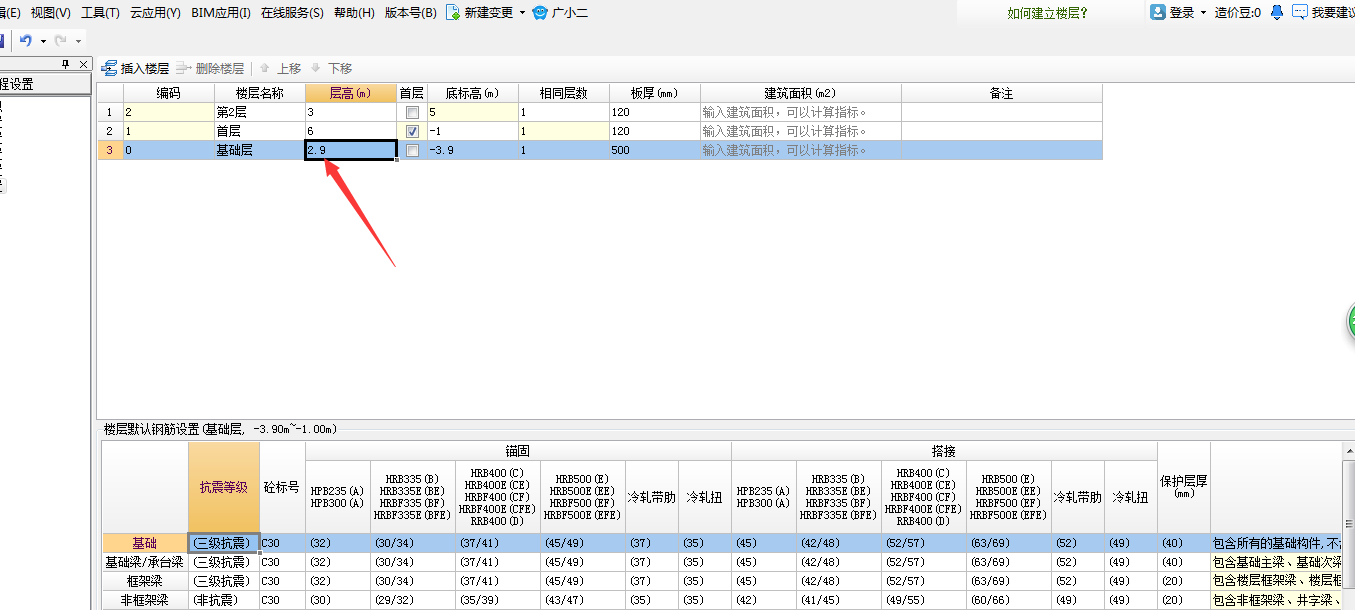Click the 保护层厚(mm) column header
1355x610 pixels.
pyautogui.click(x=1183, y=487)
